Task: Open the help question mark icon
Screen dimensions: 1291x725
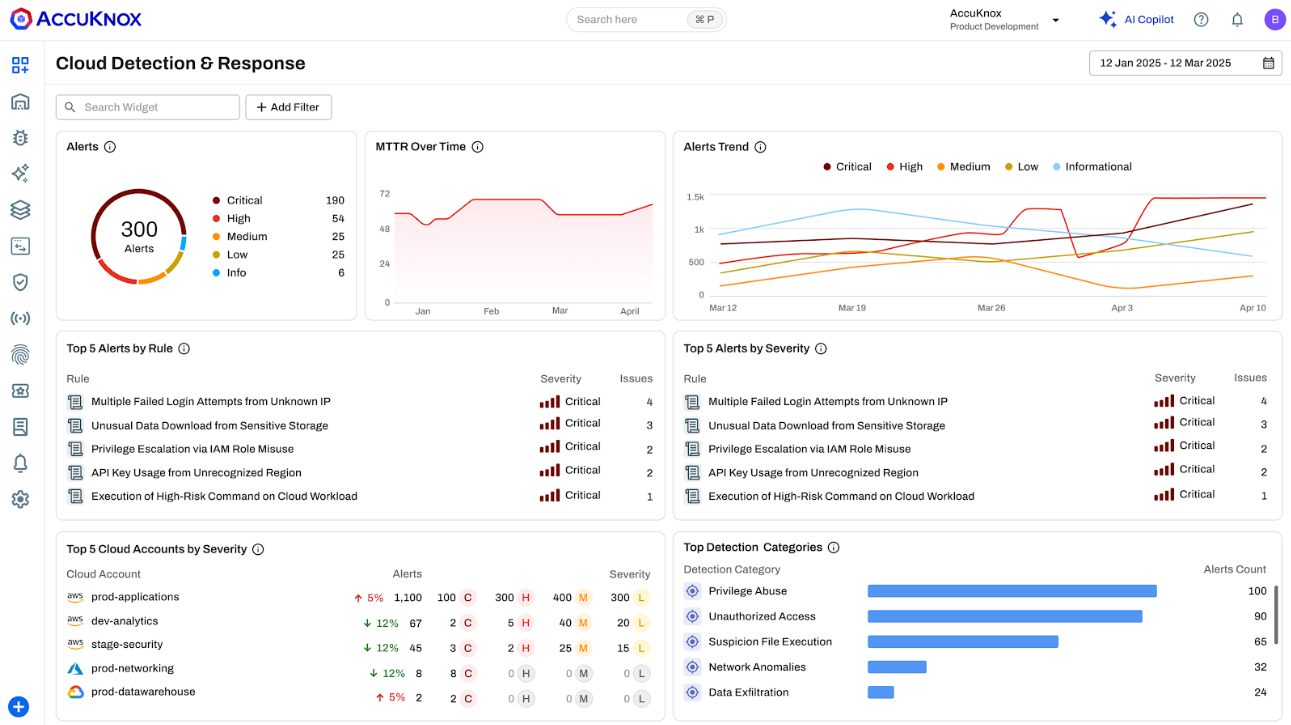Action: point(1201,19)
